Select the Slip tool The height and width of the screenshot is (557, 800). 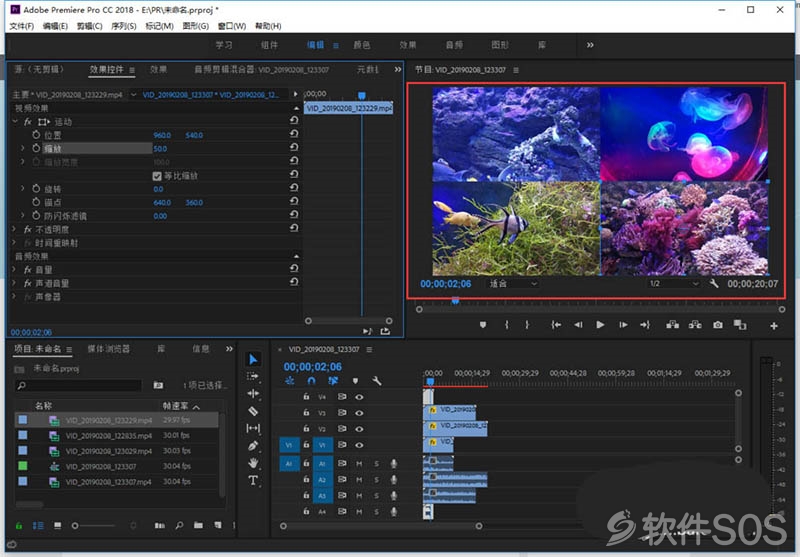(x=253, y=428)
